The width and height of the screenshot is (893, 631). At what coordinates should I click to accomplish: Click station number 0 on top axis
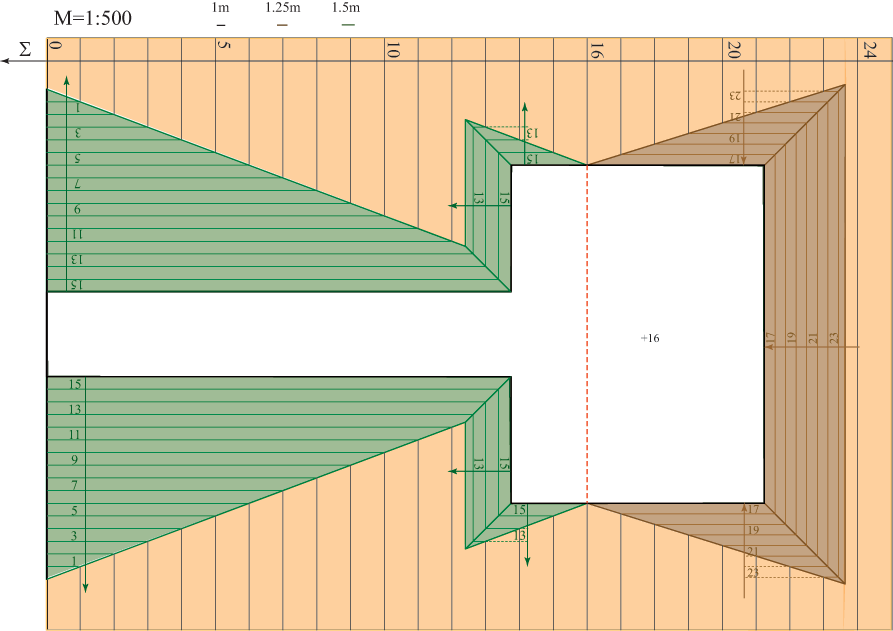[56, 46]
